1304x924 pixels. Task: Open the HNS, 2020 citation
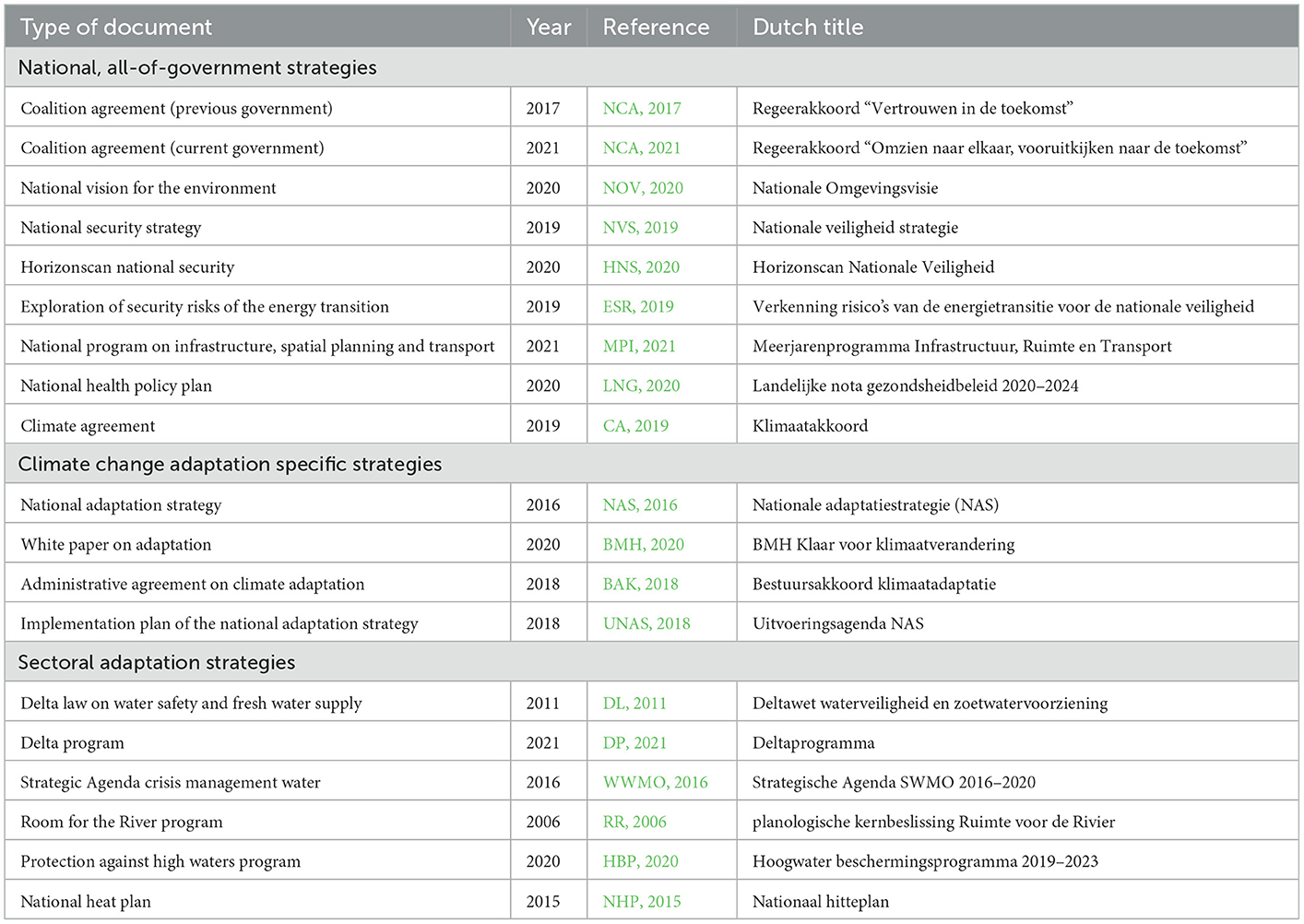tap(641, 267)
